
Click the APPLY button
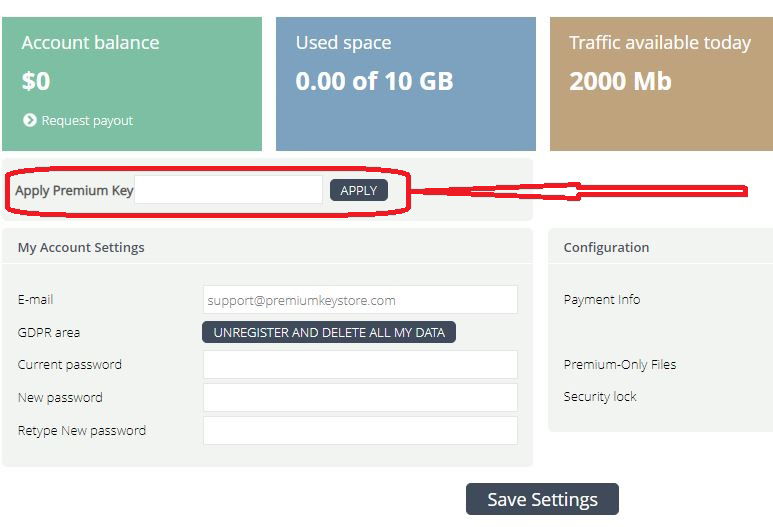pos(359,190)
